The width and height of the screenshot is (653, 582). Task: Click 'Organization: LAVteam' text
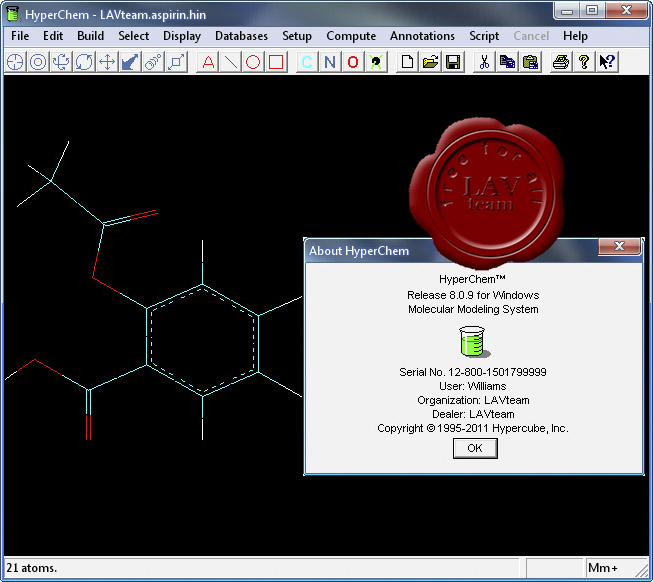(x=473, y=400)
